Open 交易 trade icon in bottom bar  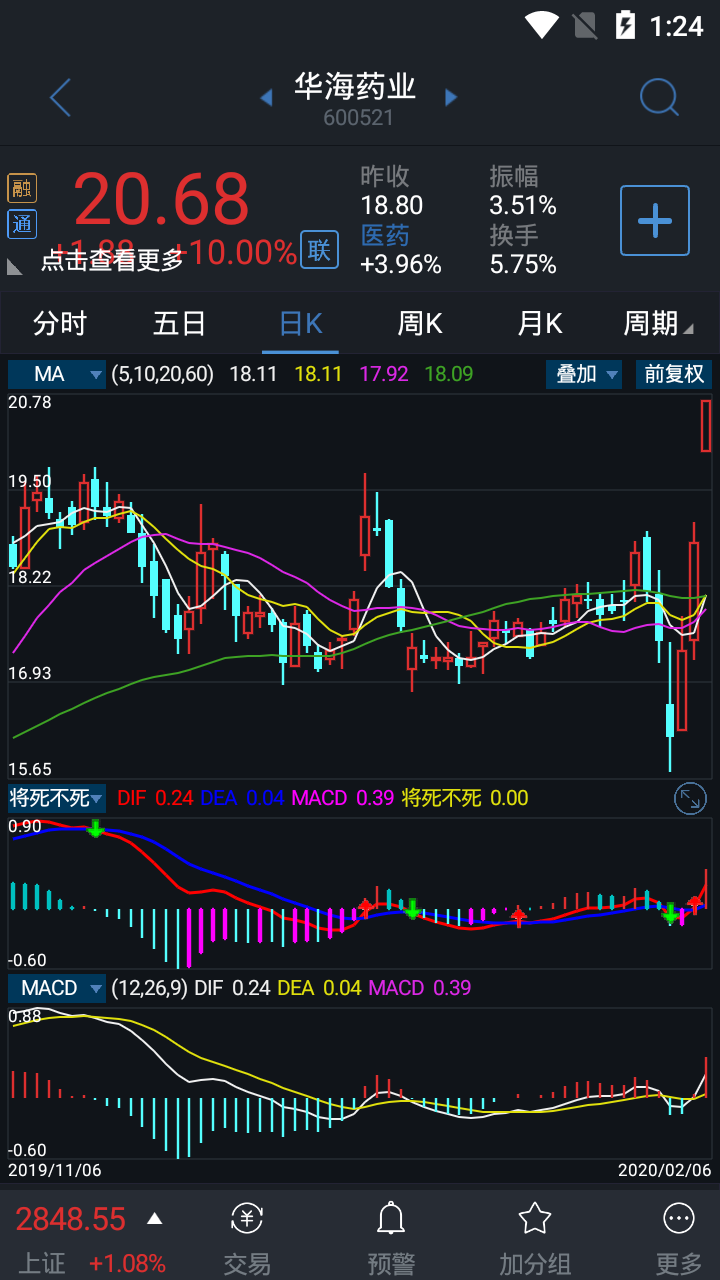pos(247,1218)
